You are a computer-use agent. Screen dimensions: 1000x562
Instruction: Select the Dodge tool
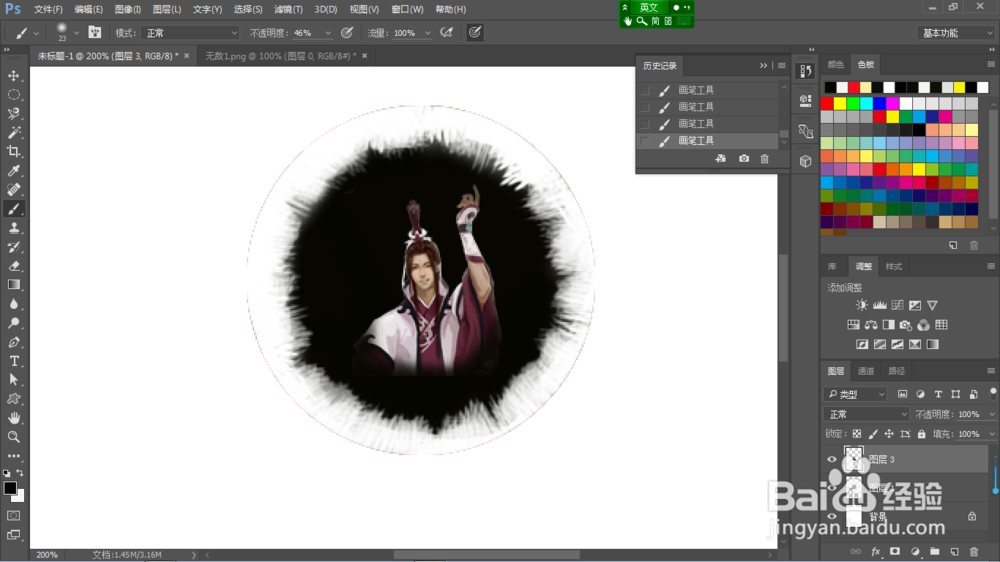pyautogui.click(x=13, y=323)
